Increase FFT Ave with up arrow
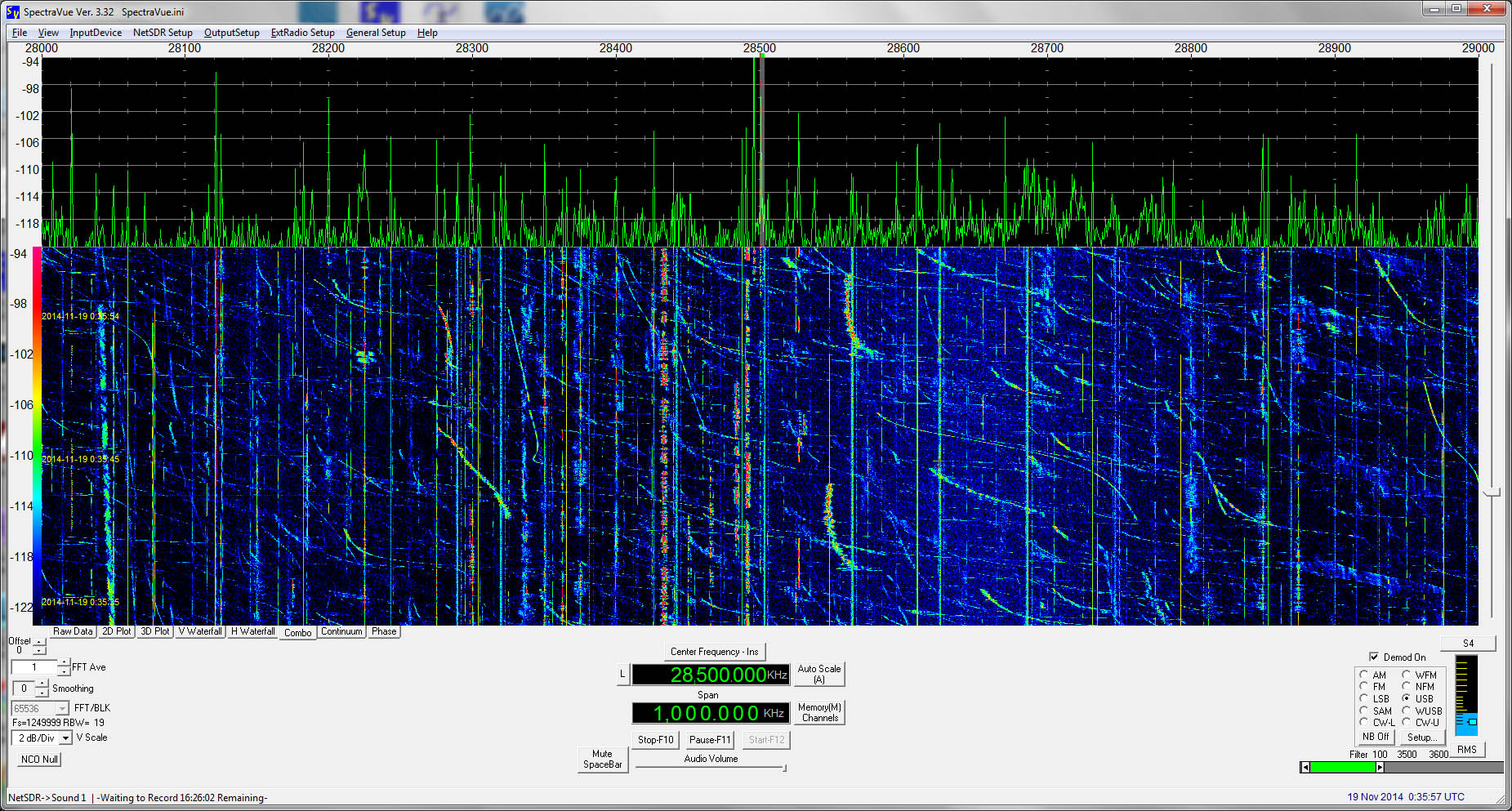Screen dimensions: 1512x811 (x=64, y=663)
